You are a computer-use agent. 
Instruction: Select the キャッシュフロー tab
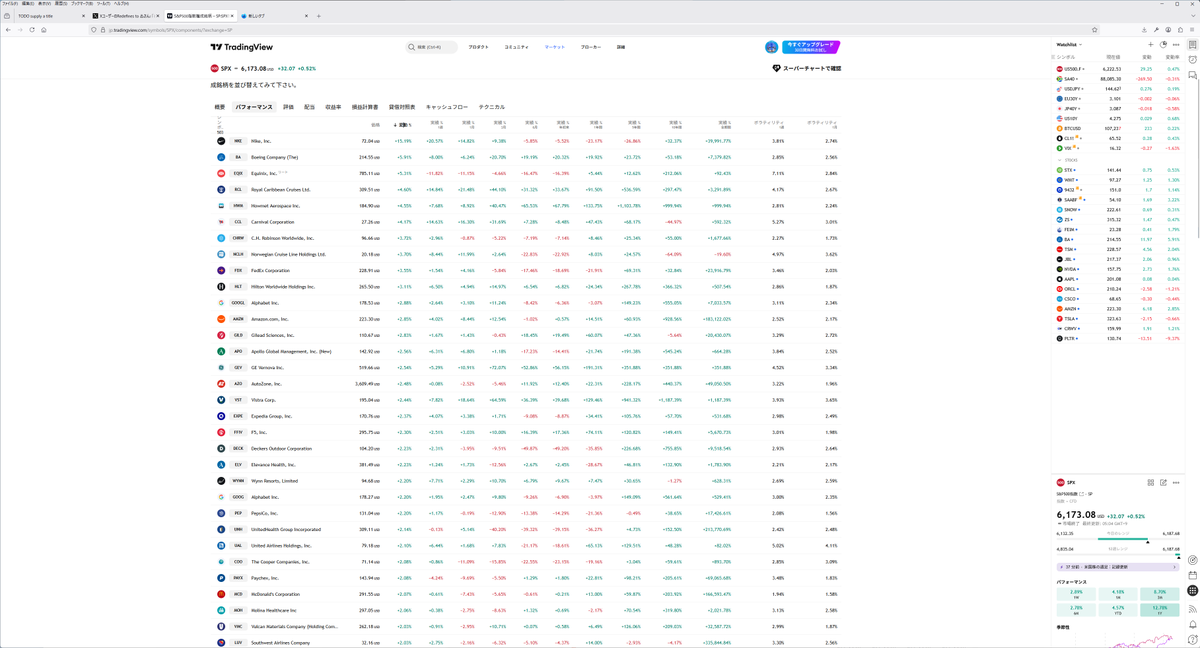[447, 107]
